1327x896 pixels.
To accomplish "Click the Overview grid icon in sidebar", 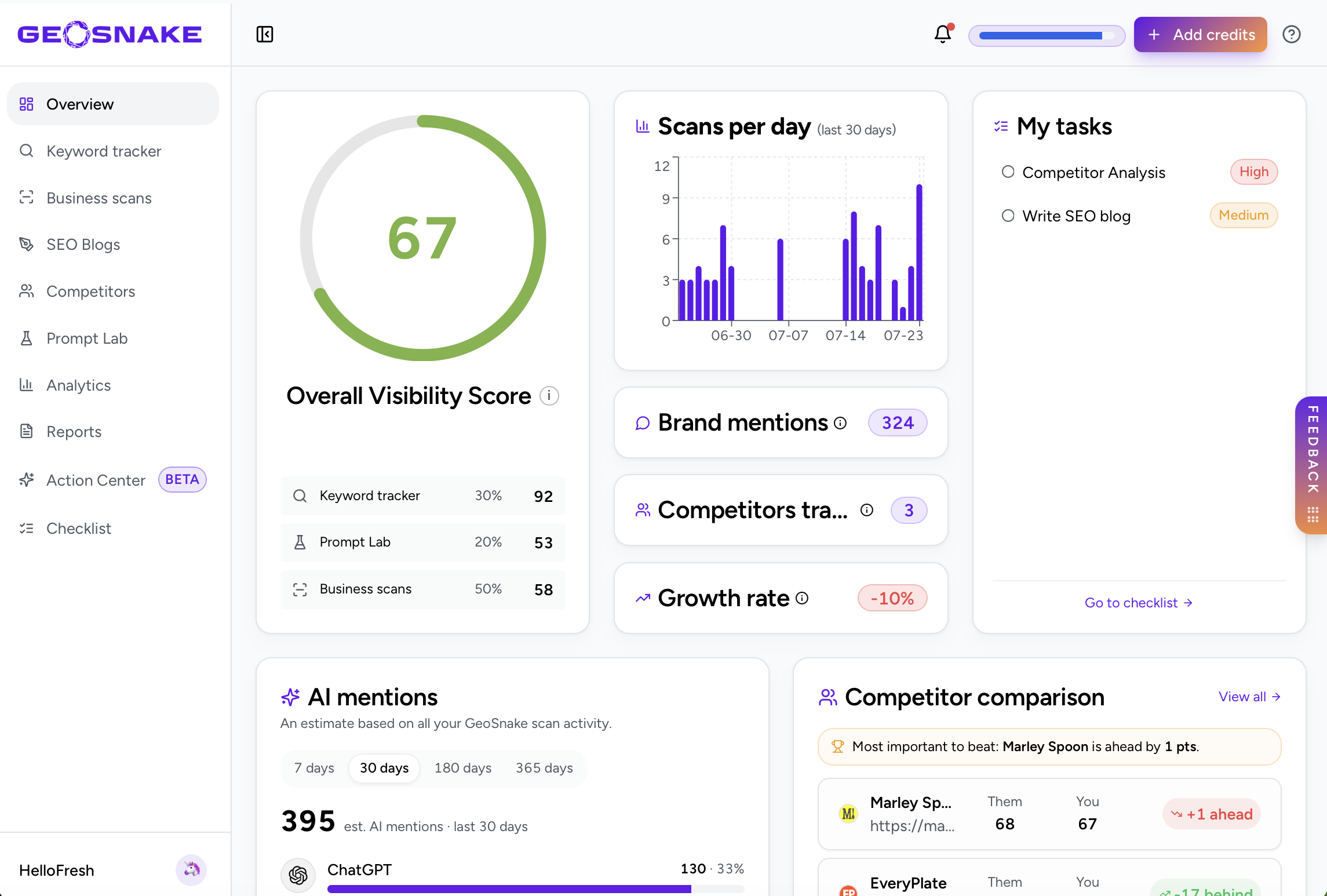I will click(x=27, y=104).
